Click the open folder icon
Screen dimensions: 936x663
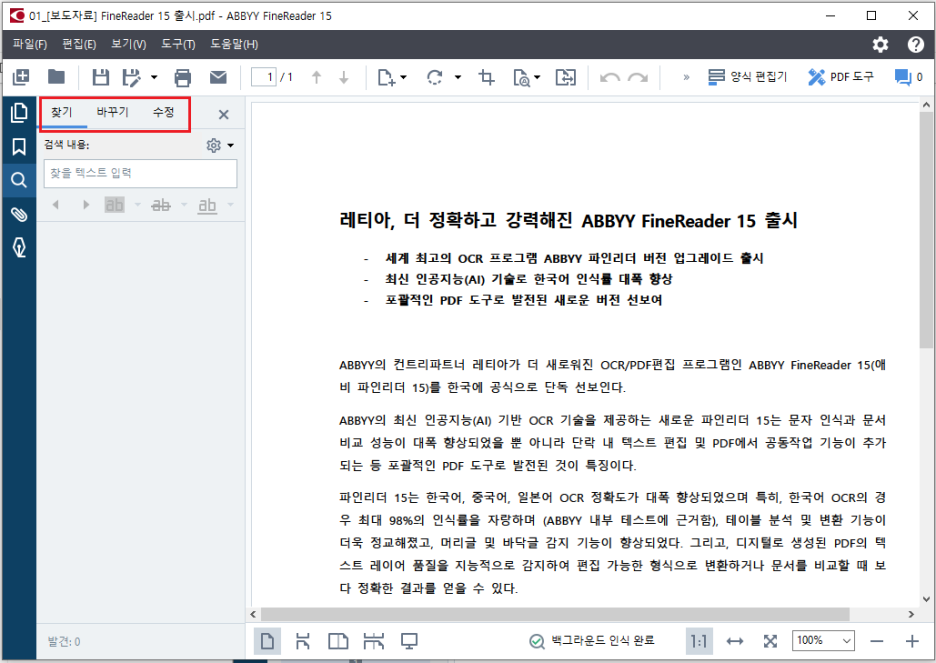tap(56, 77)
